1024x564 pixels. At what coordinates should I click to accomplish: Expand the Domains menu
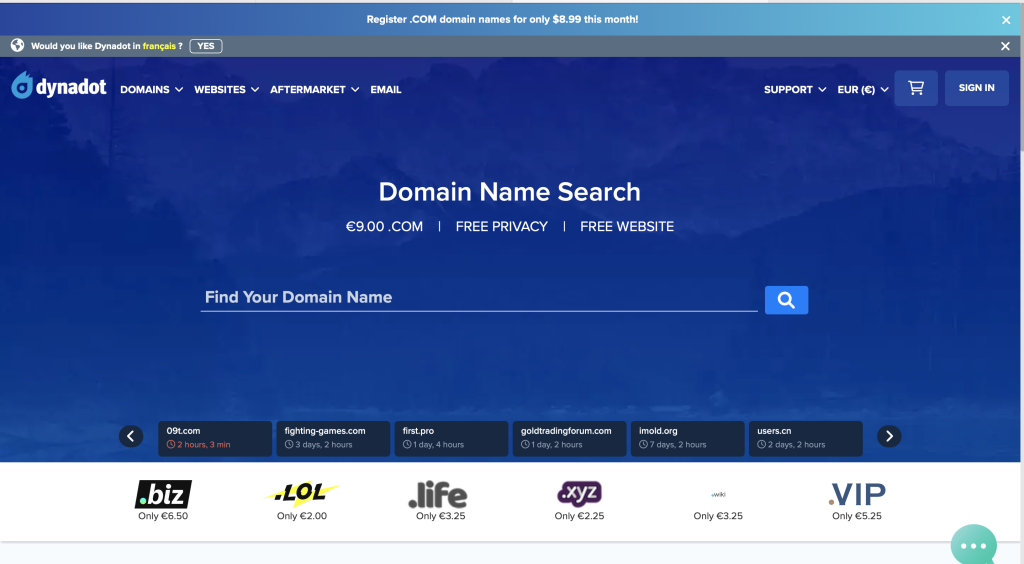click(152, 89)
